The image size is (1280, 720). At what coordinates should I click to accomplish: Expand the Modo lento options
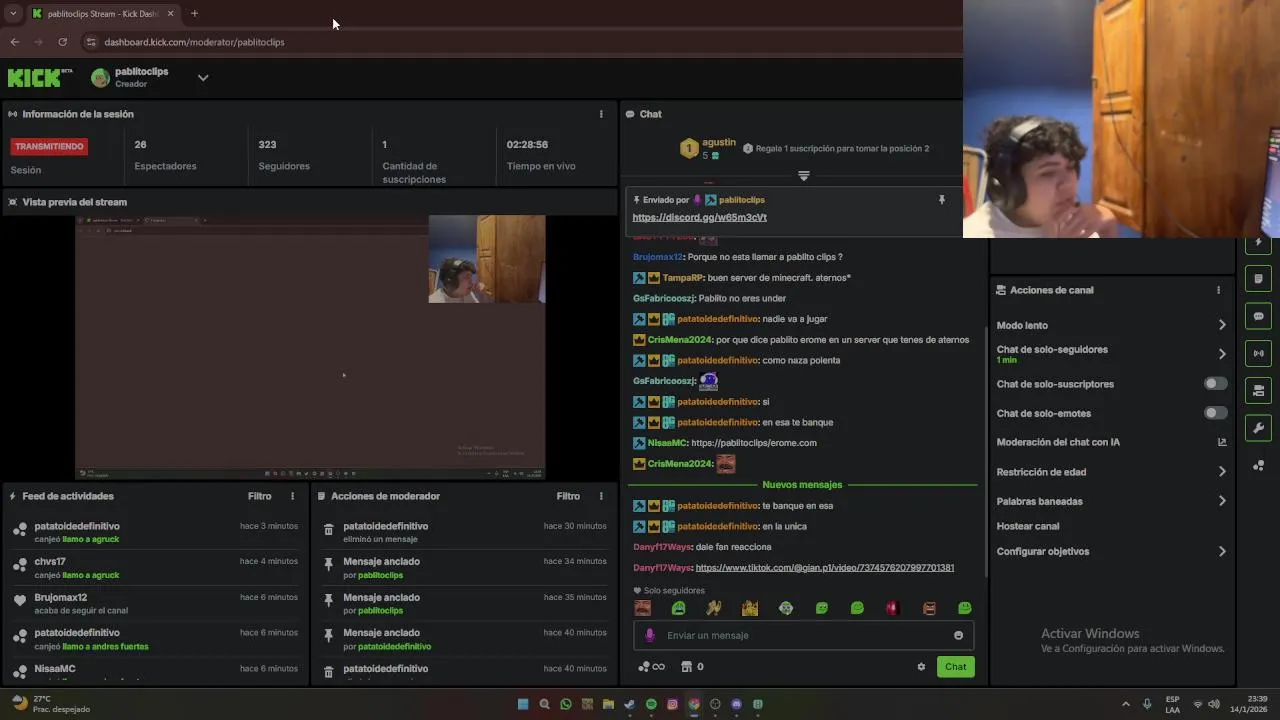tap(1221, 325)
